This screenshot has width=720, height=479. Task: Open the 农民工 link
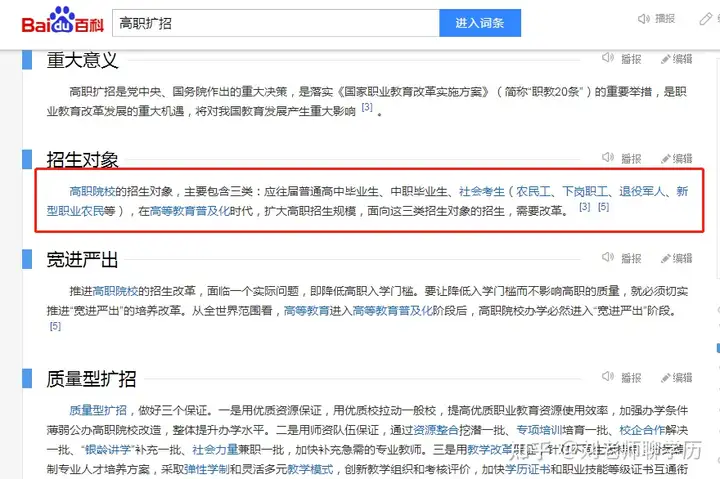click(533, 191)
